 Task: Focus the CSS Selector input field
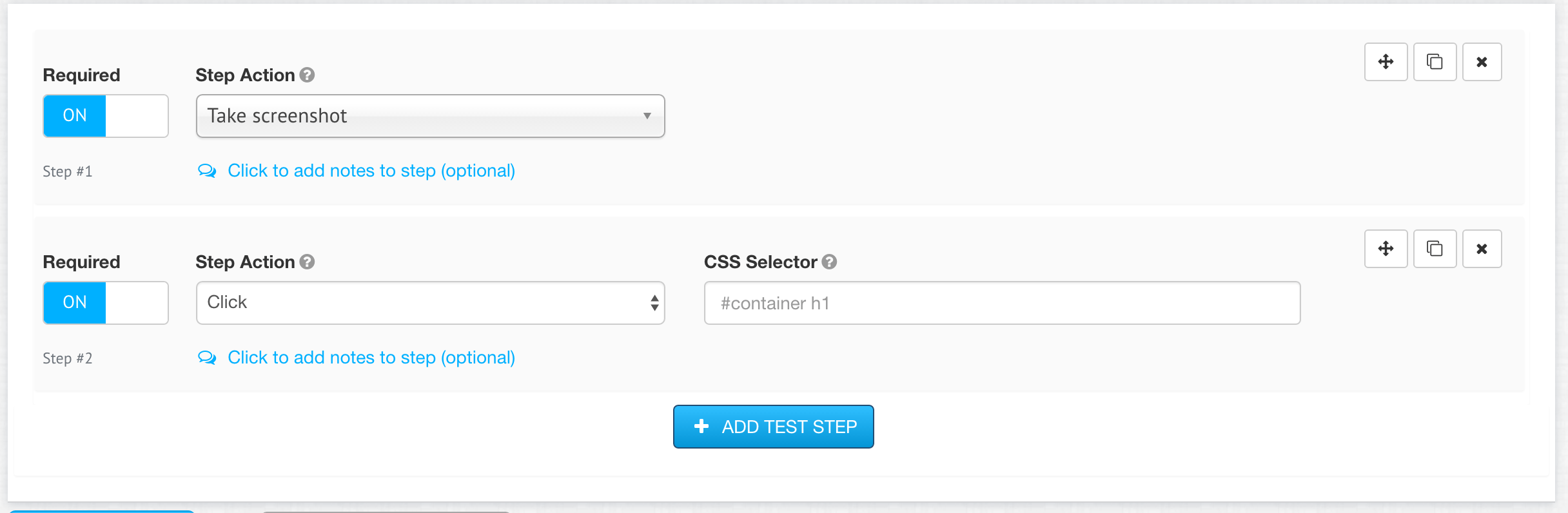coord(1002,303)
